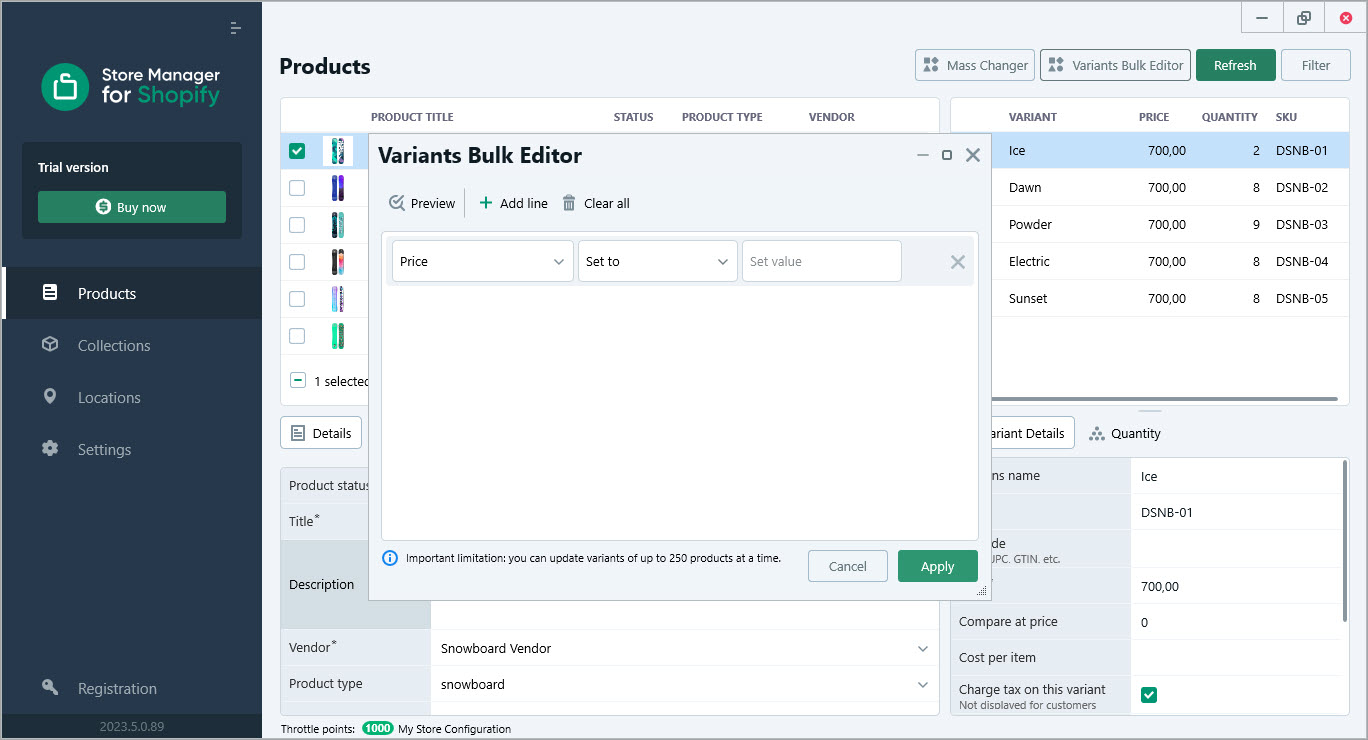The height and width of the screenshot is (740, 1368).
Task: Click the PRICE column header
Action: pos(1154,117)
